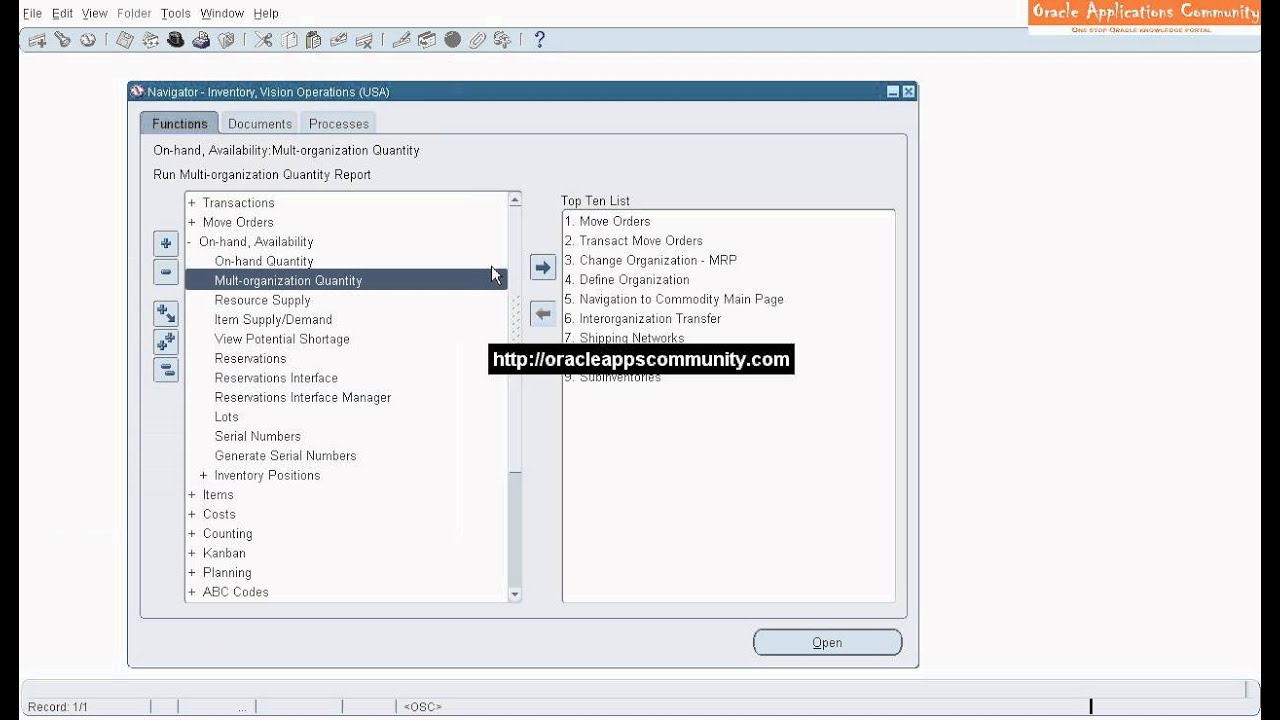Click the New record toolbar icon
Viewport: 1280px width, 720px height.
[x=37, y=40]
